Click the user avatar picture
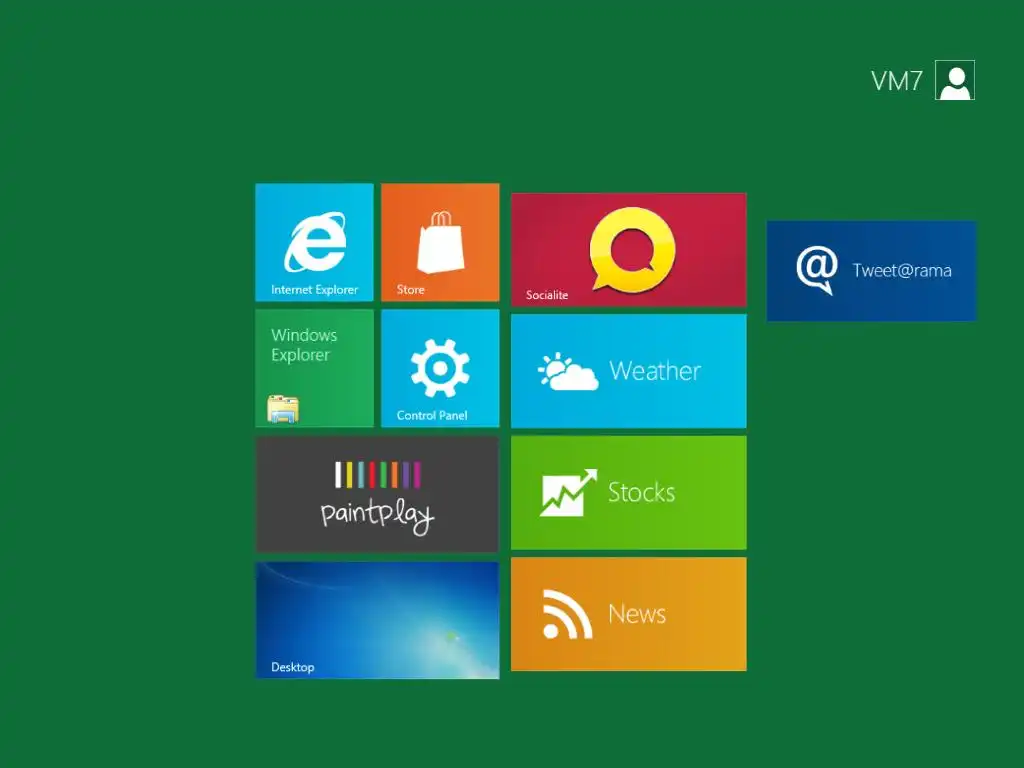This screenshot has width=1024, height=768. tap(955, 80)
